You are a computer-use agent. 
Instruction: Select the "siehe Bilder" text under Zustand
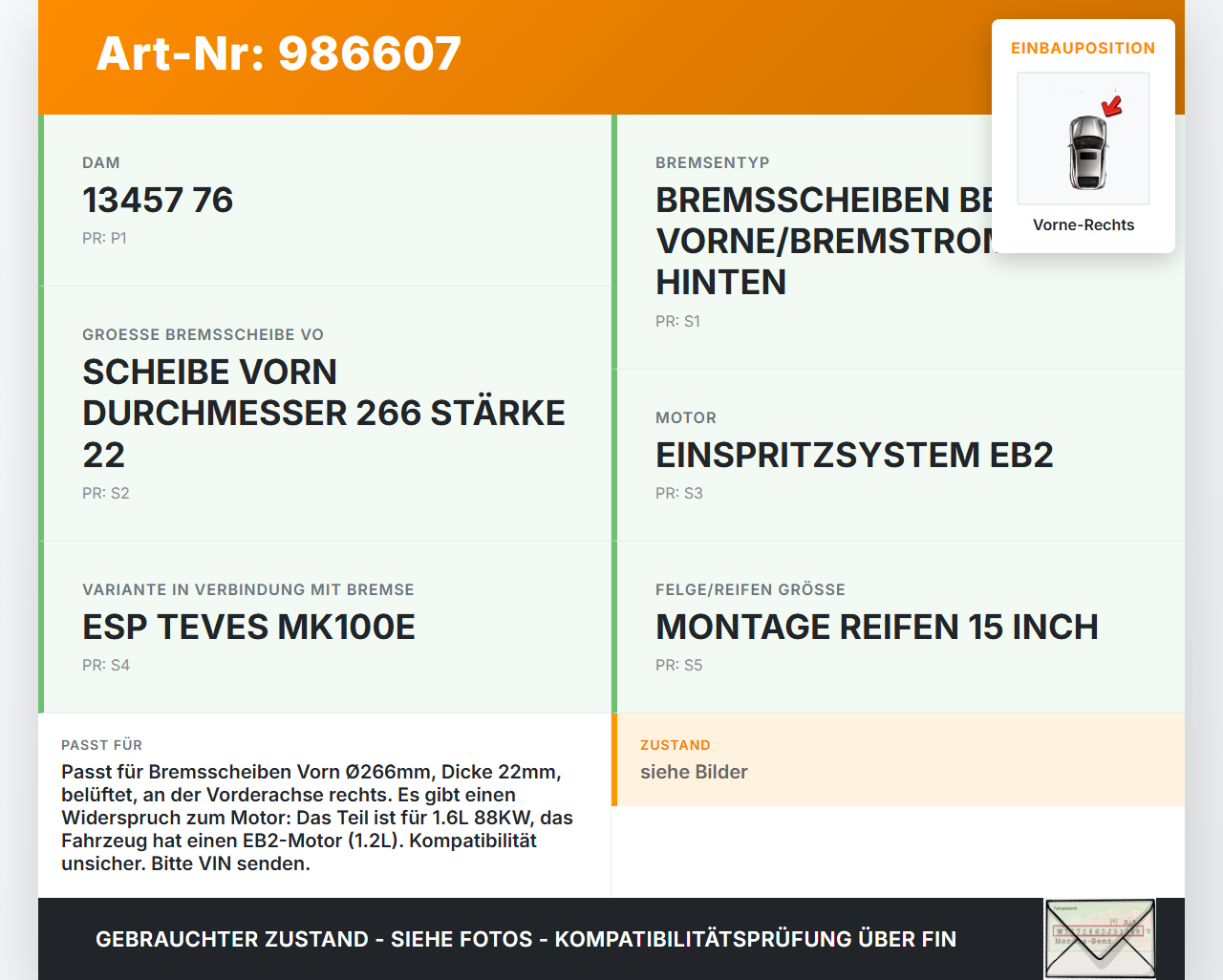694,772
